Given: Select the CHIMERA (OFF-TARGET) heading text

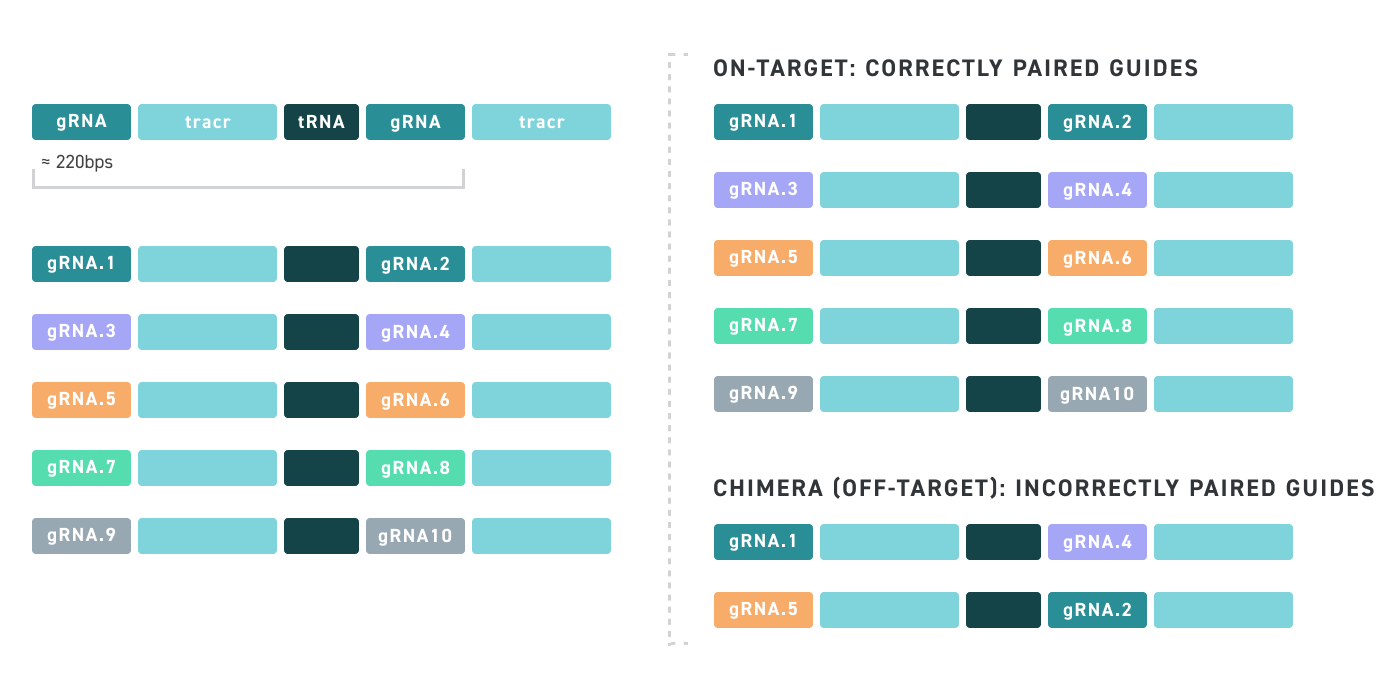Looking at the screenshot, I should [x=1044, y=488].
